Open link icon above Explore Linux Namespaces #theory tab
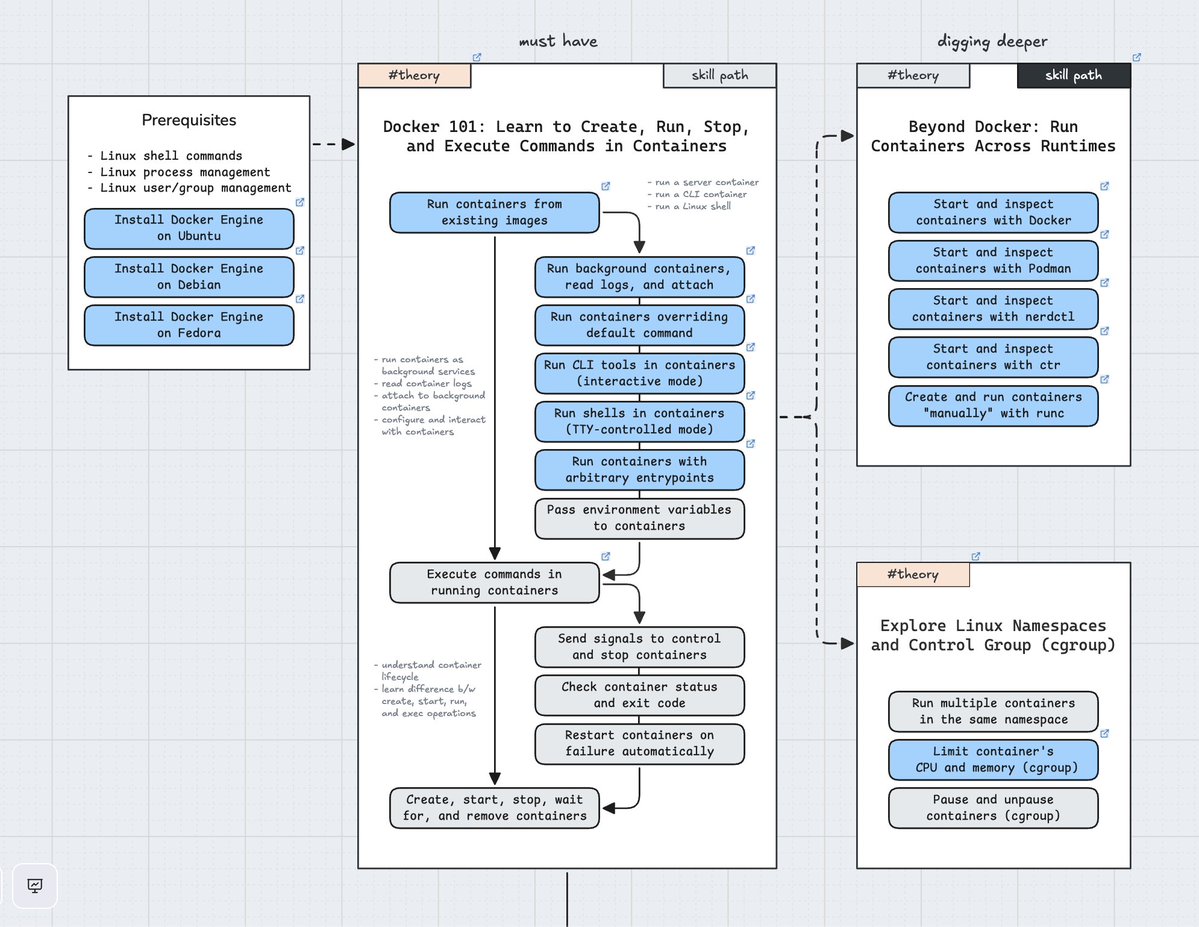Image resolution: width=1199 pixels, height=927 pixels. (x=976, y=557)
